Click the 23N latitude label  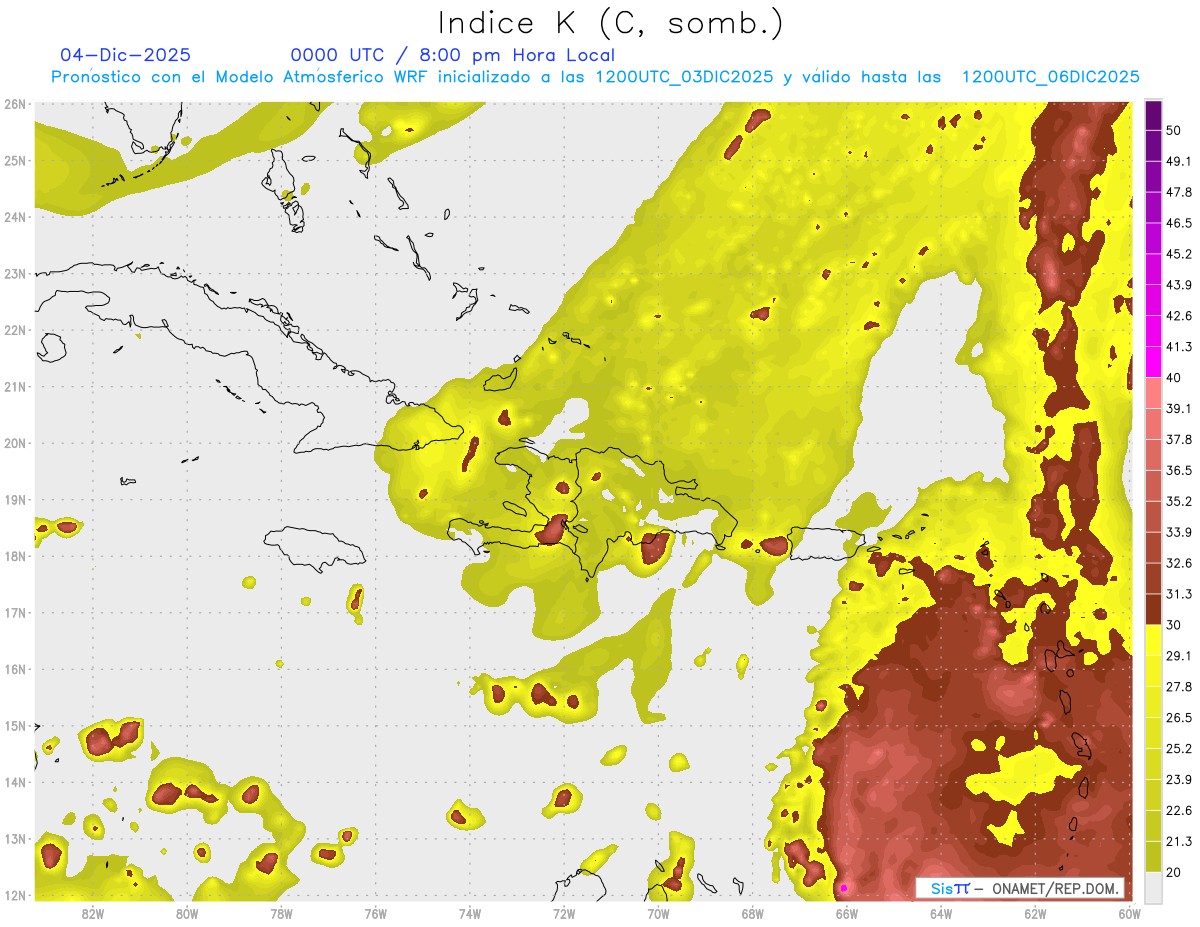tap(14, 273)
